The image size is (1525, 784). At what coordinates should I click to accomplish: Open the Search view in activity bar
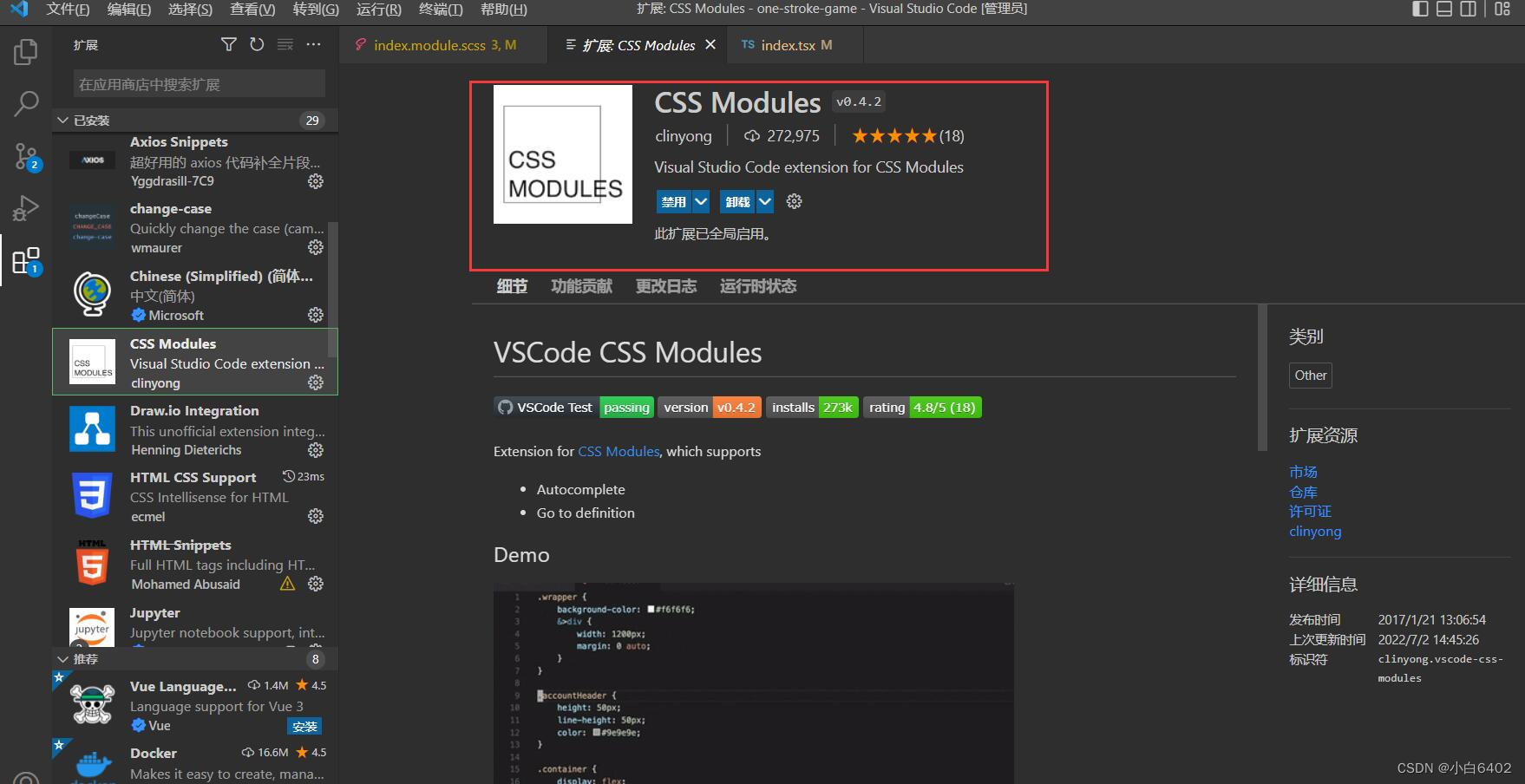pos(26,104)
